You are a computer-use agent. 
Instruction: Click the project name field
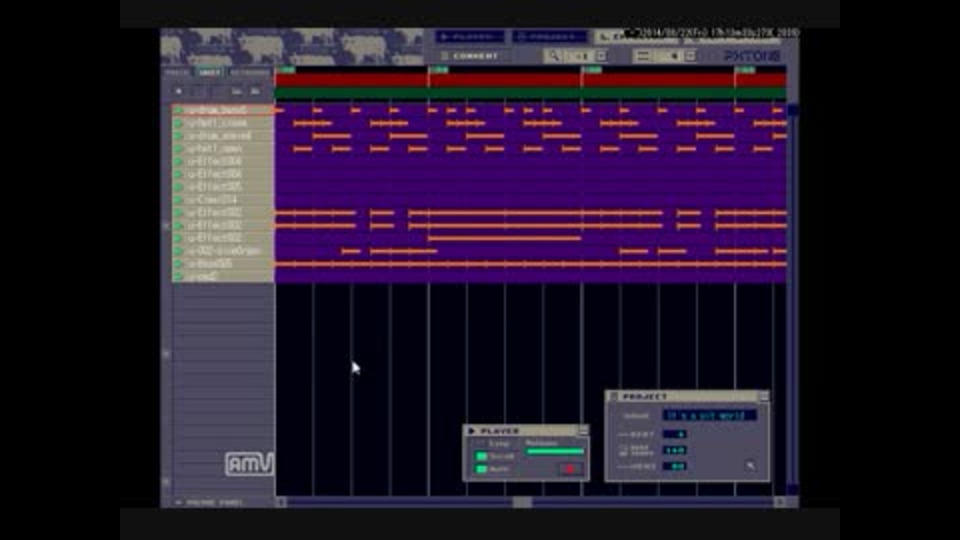710,416
